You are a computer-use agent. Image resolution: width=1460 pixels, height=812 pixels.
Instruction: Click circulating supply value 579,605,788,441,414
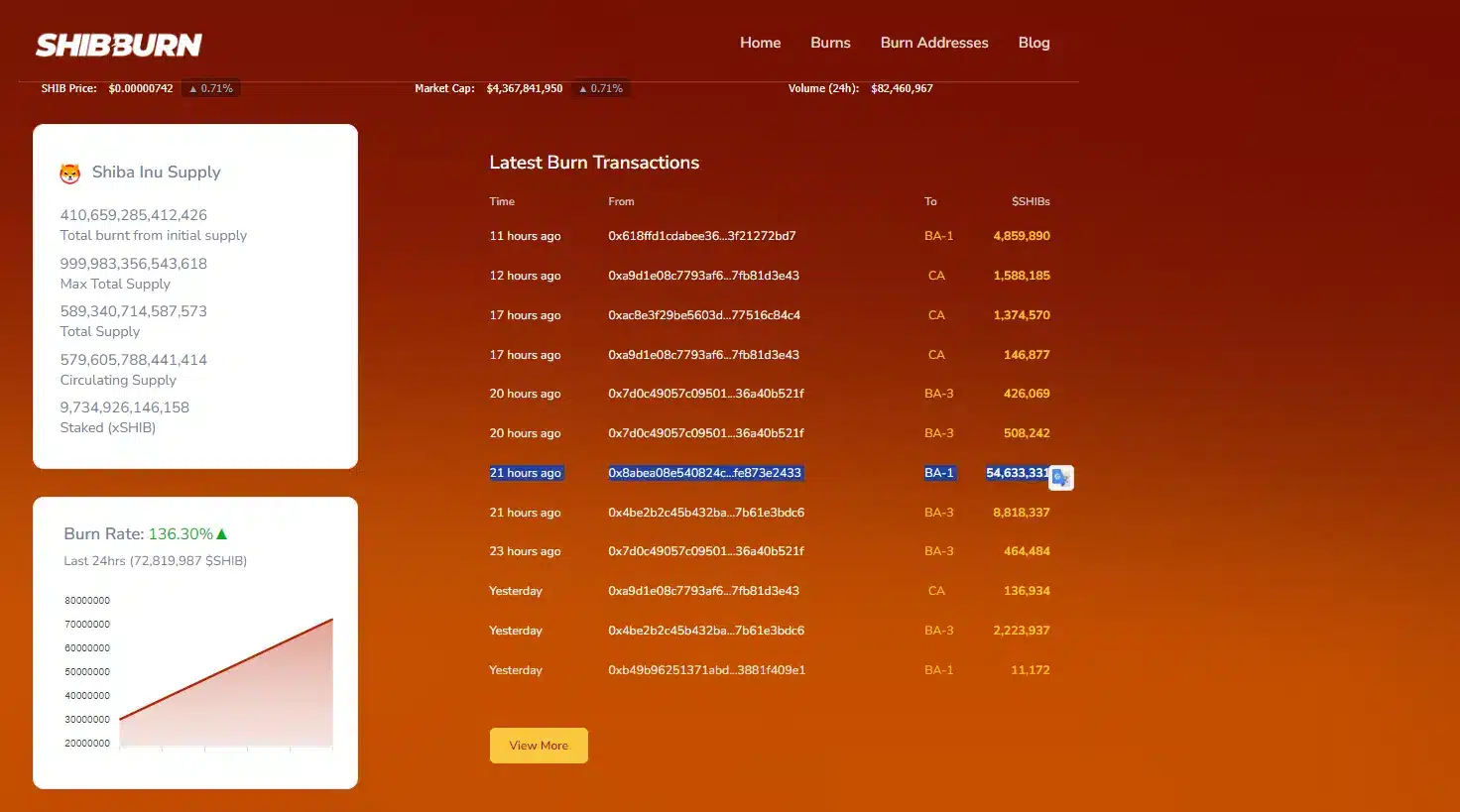pyautogui.click(x=134, y=360)
